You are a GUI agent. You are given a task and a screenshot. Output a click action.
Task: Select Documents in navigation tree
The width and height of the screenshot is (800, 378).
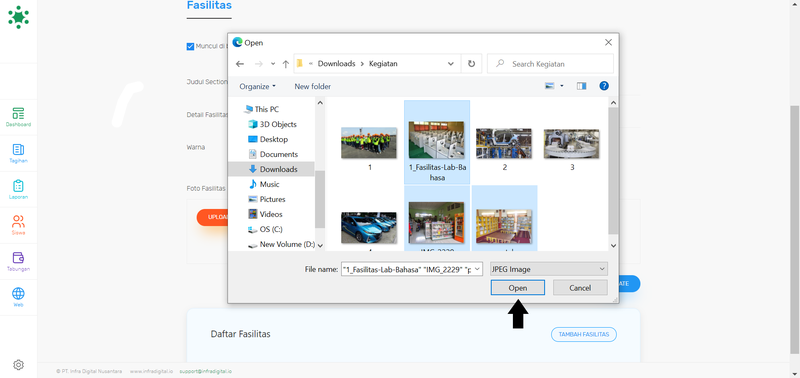point(272,154)
